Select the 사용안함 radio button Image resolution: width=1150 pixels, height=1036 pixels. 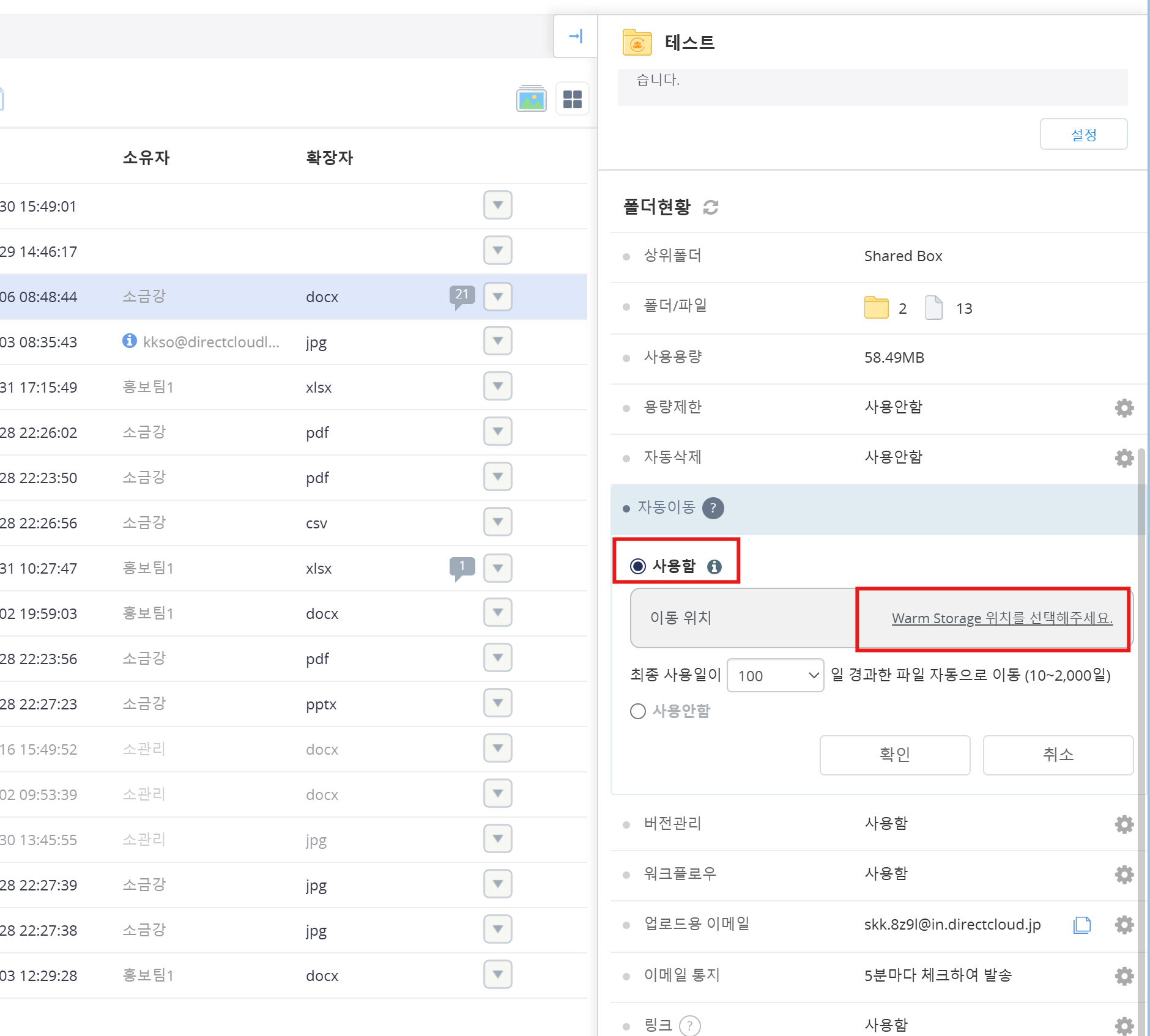[x=638, y=711]
